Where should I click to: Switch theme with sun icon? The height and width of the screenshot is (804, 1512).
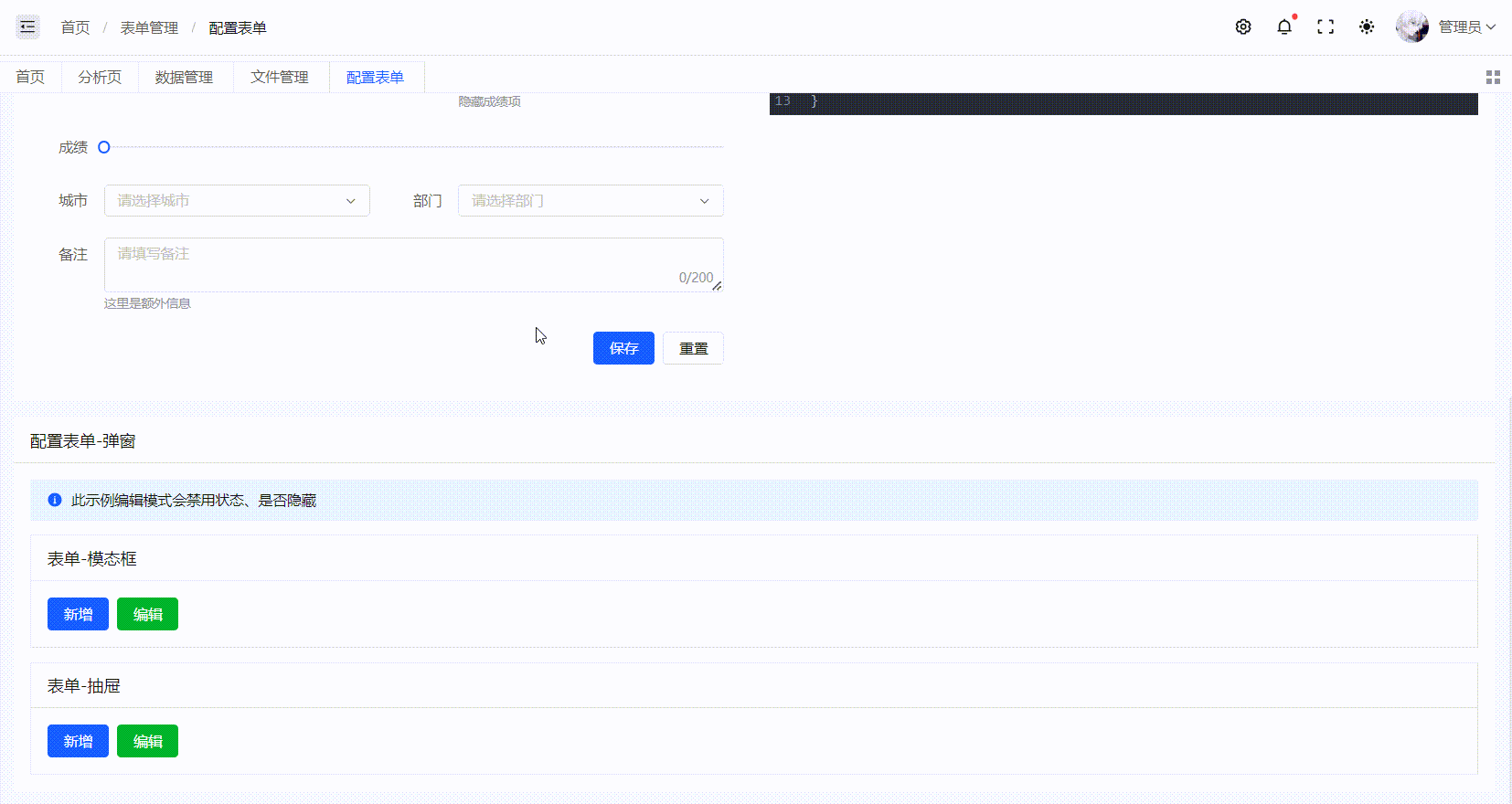click(x=1367, y=27)
